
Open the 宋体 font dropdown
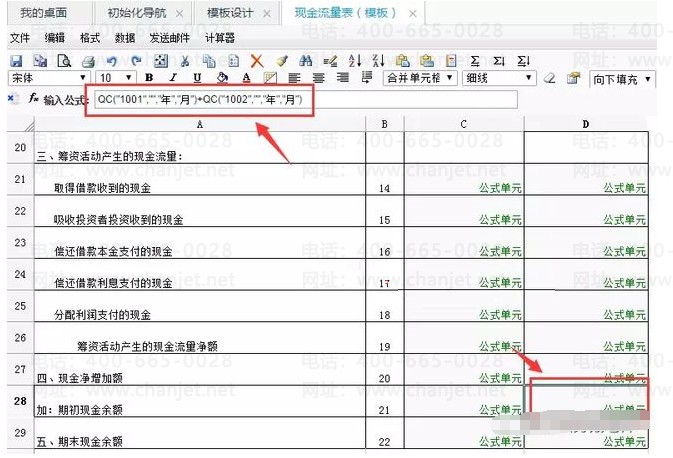click(x=49, y=78)
